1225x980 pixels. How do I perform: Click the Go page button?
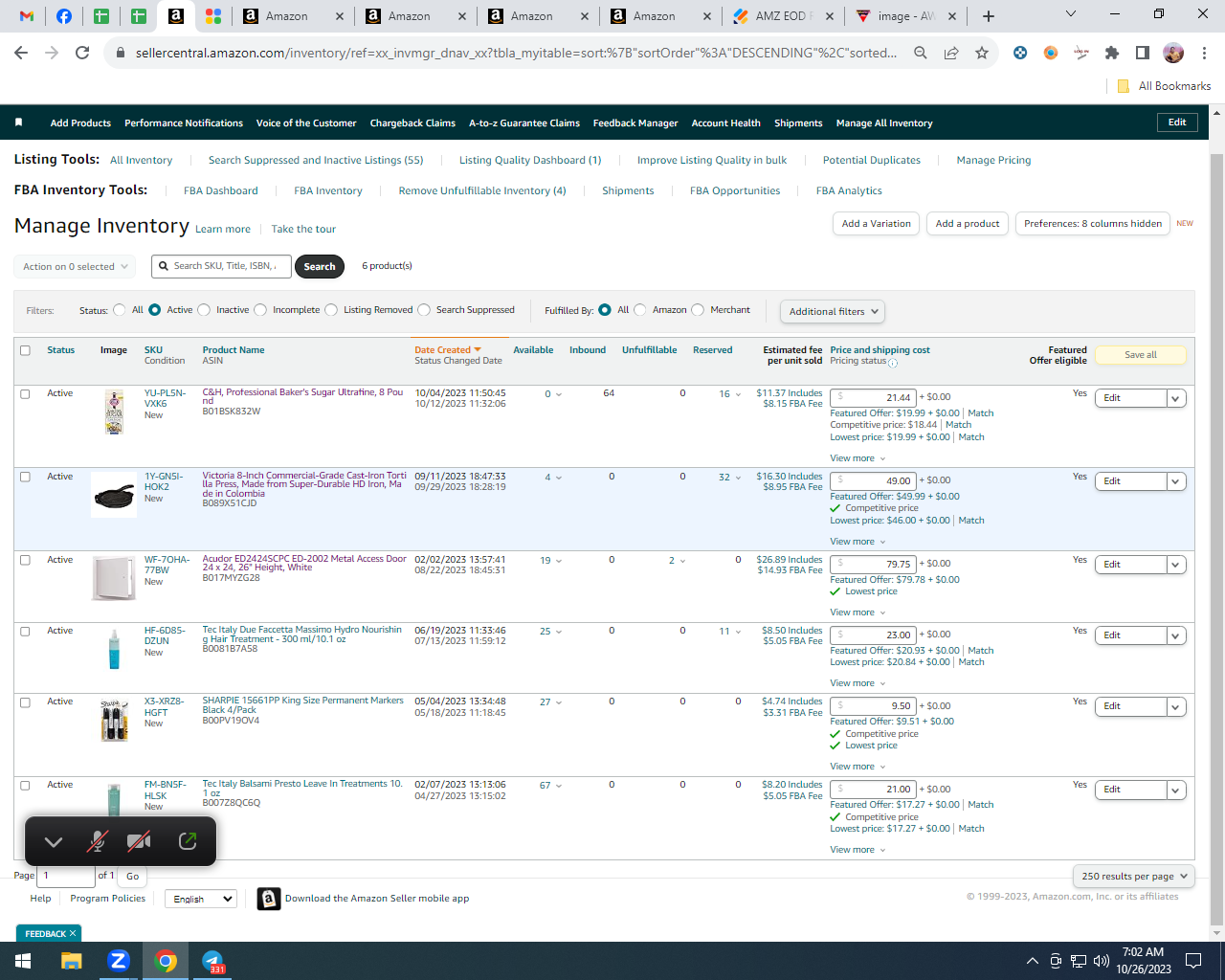(132, 876)
